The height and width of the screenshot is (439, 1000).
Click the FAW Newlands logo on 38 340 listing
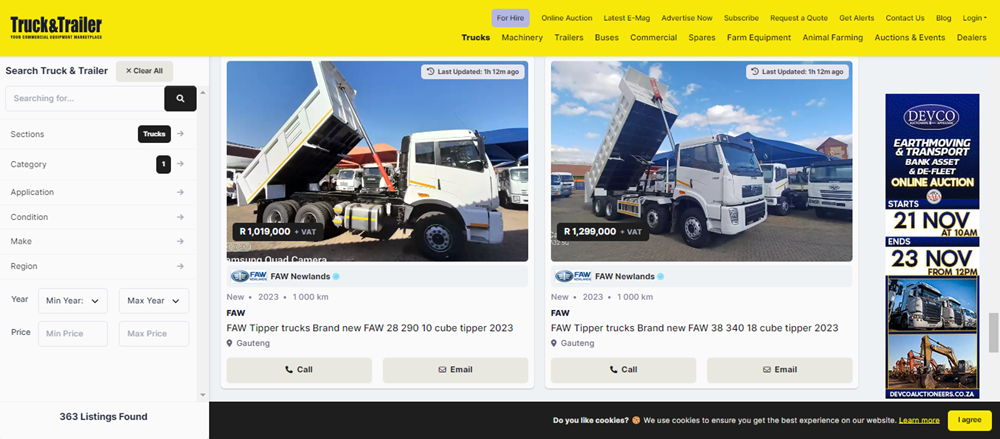(573, 276)
